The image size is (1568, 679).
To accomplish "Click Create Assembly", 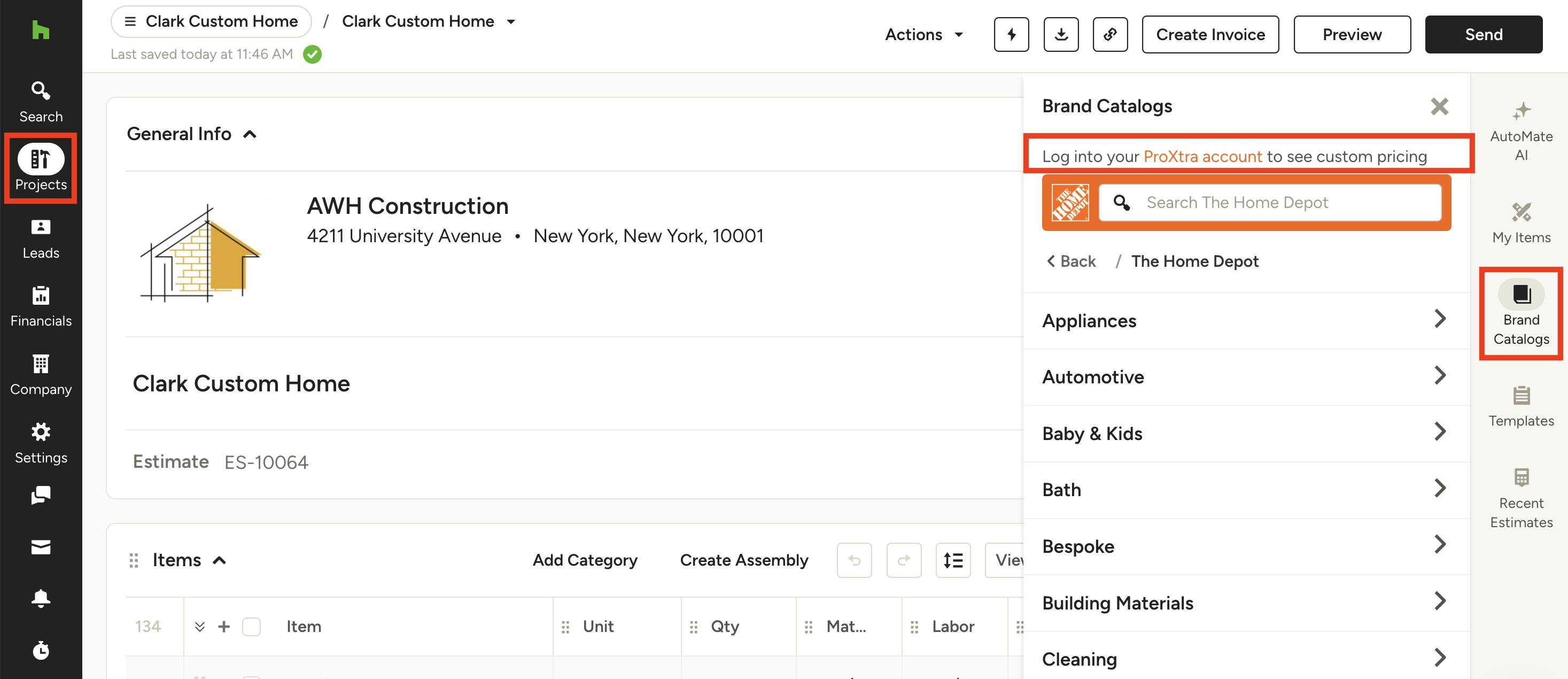I will click(x=744, y=560).
